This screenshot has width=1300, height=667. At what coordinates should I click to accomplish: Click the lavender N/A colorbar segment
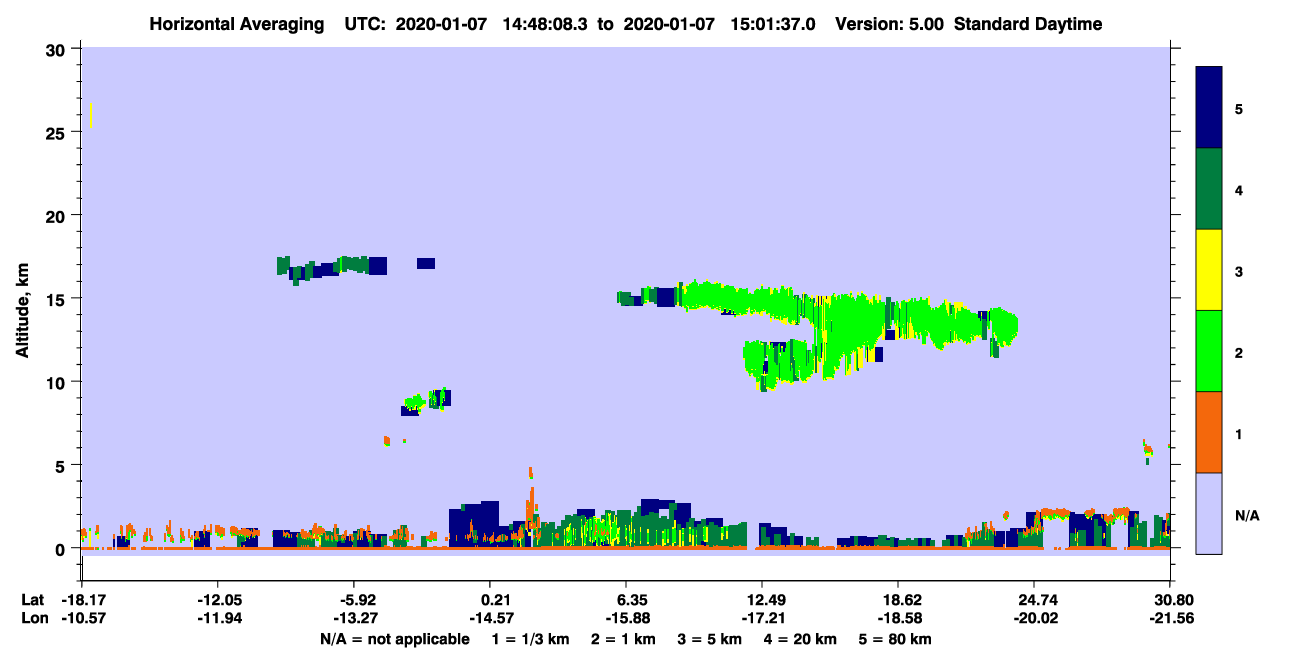(1209, 512)
